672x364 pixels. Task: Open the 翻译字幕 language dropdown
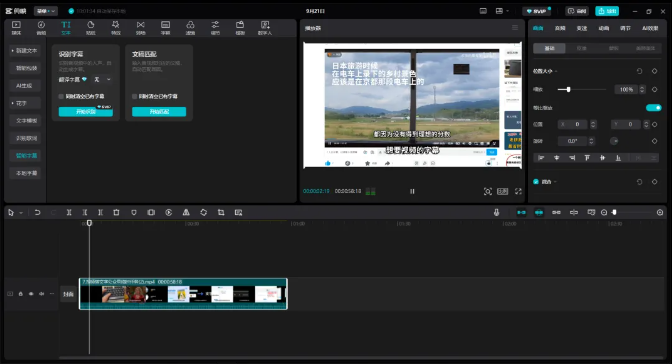[102, 79]
